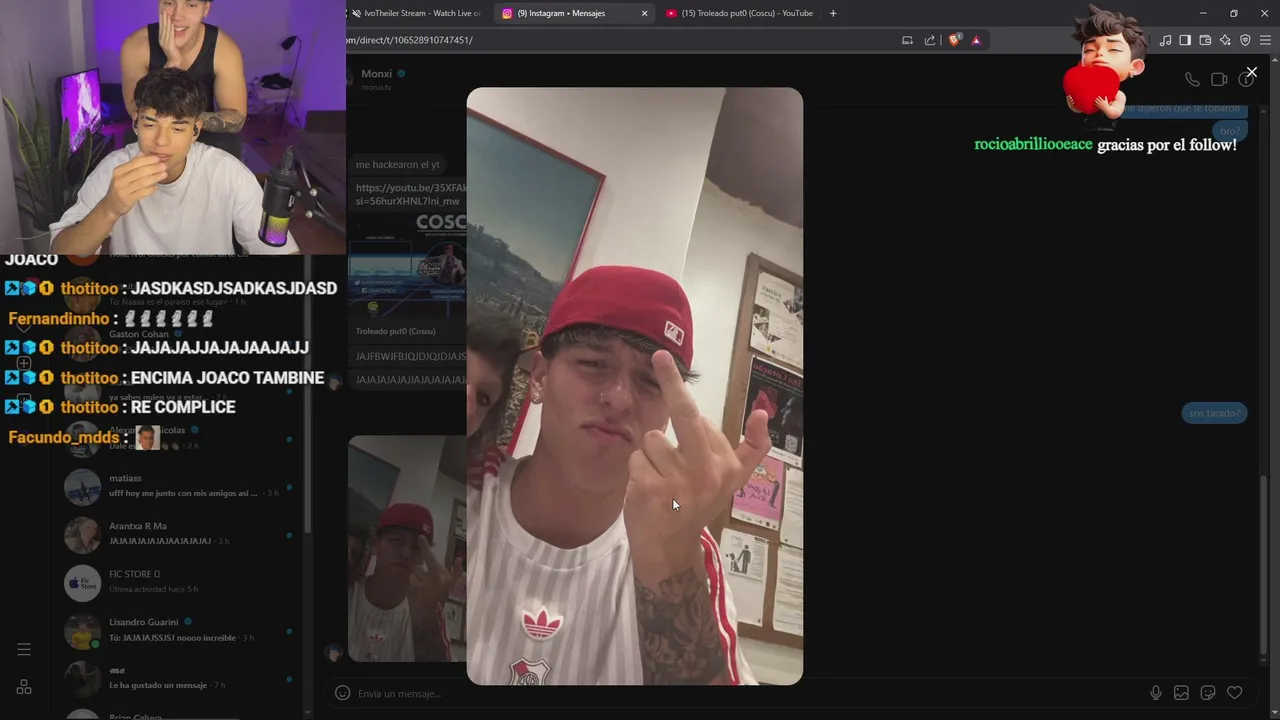Open the Instagram hamburger 'More' menu
1280x720 pixels.
24,650
